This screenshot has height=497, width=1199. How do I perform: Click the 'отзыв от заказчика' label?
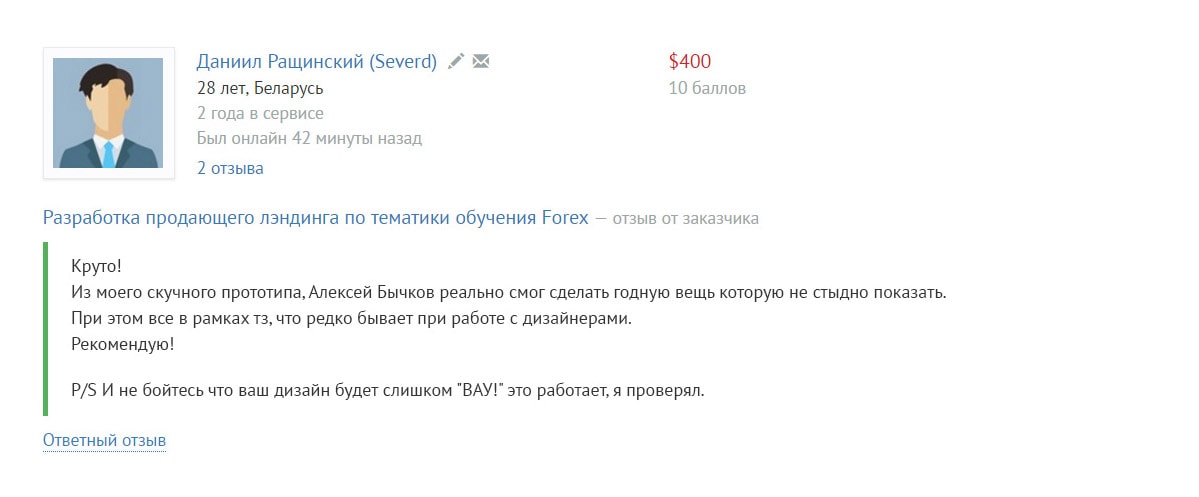pyautogui.click(x=685, y=218)
